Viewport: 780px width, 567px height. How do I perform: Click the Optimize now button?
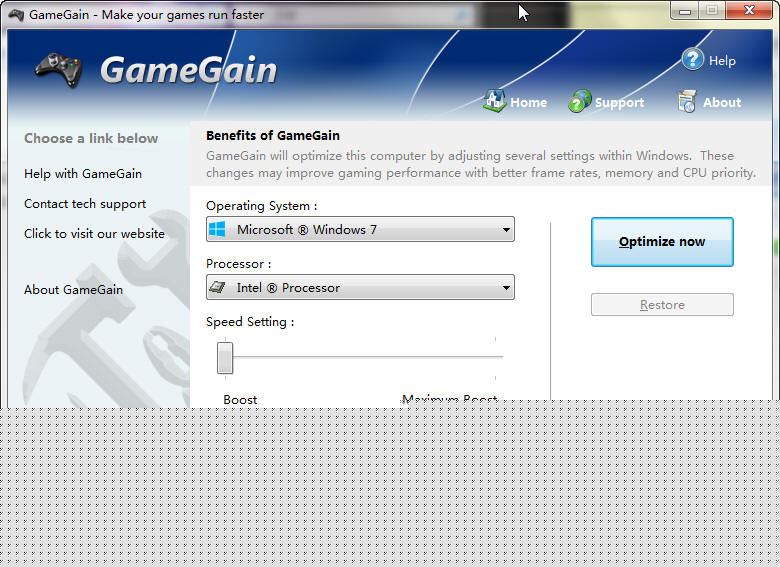pyautogui.click(x=662, y=242)
